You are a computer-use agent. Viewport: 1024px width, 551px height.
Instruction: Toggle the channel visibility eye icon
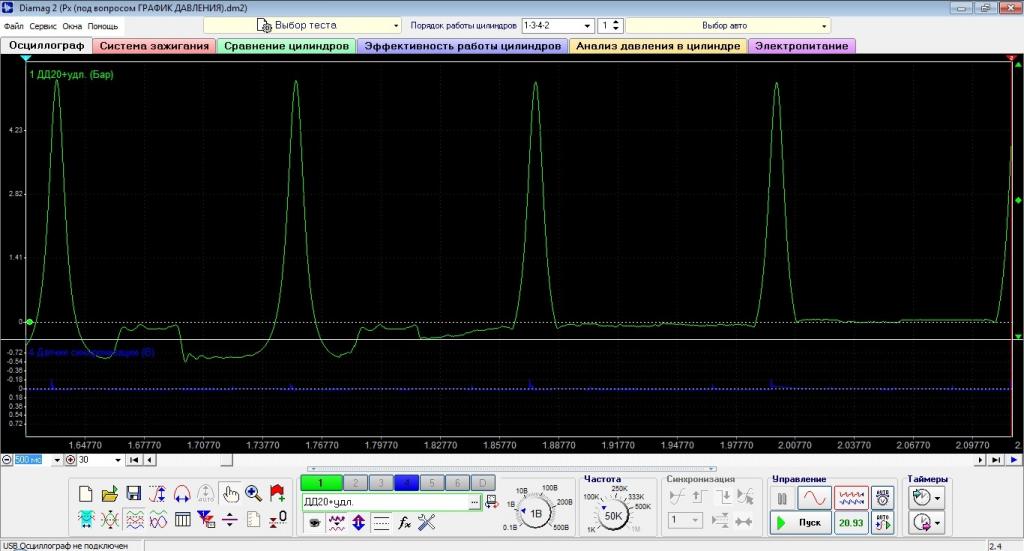(x=314, y=522)
